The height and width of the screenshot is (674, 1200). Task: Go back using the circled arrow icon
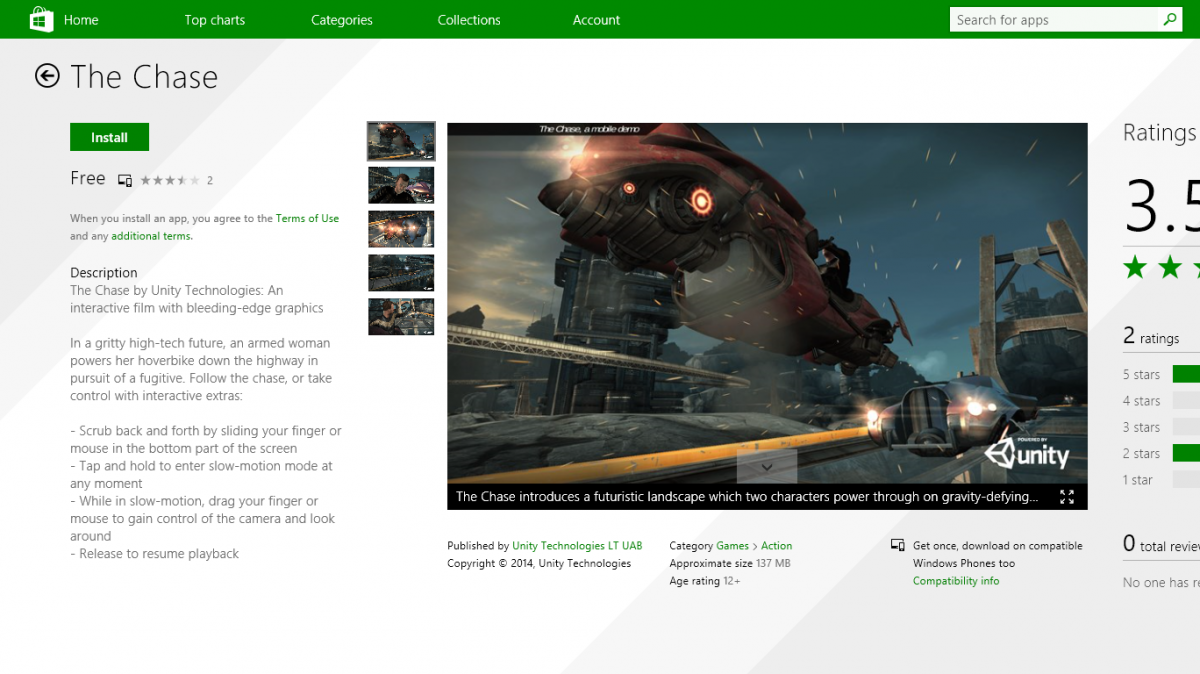click(47, 76)
